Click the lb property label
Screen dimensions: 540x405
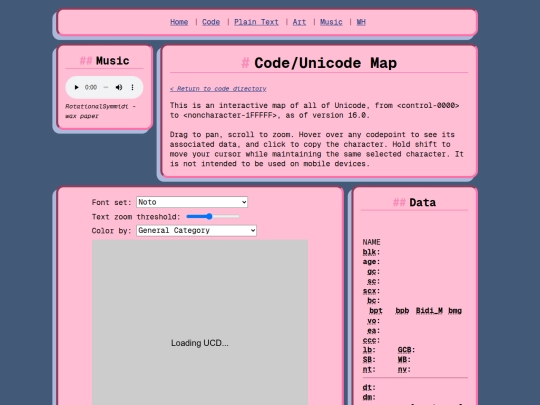(x=368, y=350)
